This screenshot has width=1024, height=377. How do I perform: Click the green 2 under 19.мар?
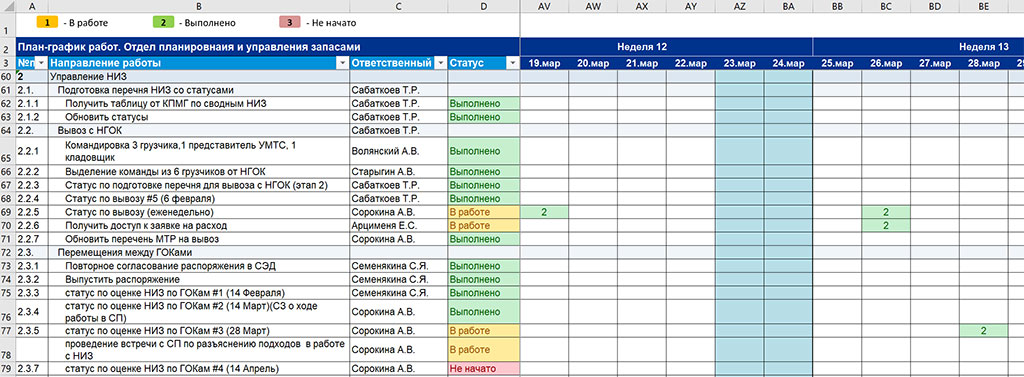click(545, 212)
